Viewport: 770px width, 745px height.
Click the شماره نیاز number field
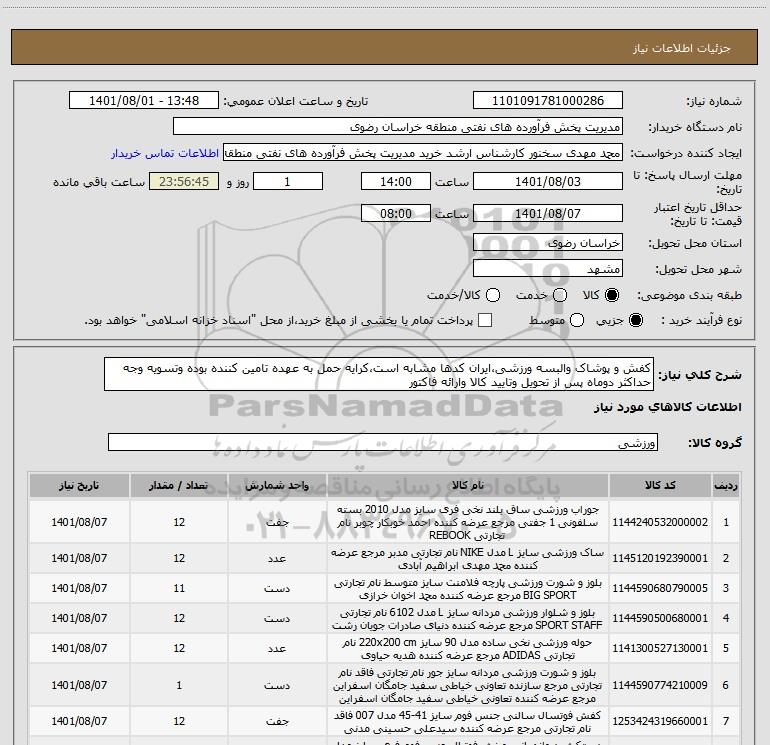[x=547, y=101]
